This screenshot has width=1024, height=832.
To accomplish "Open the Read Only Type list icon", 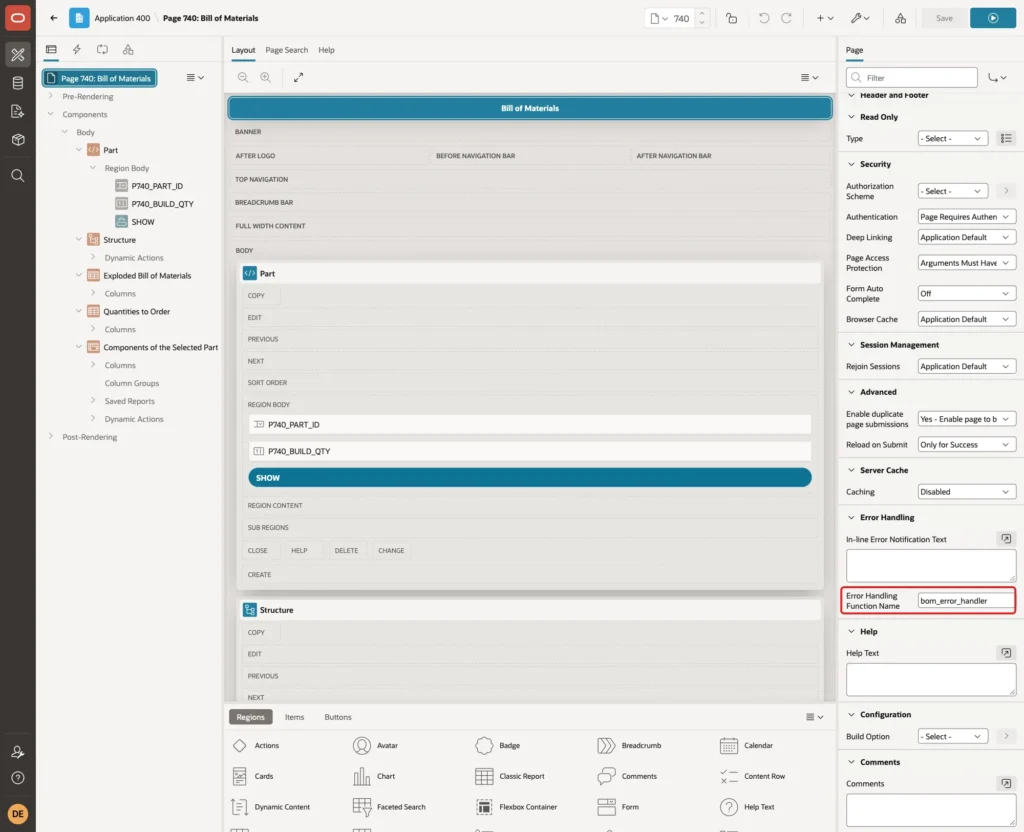I will [1006, 138].
